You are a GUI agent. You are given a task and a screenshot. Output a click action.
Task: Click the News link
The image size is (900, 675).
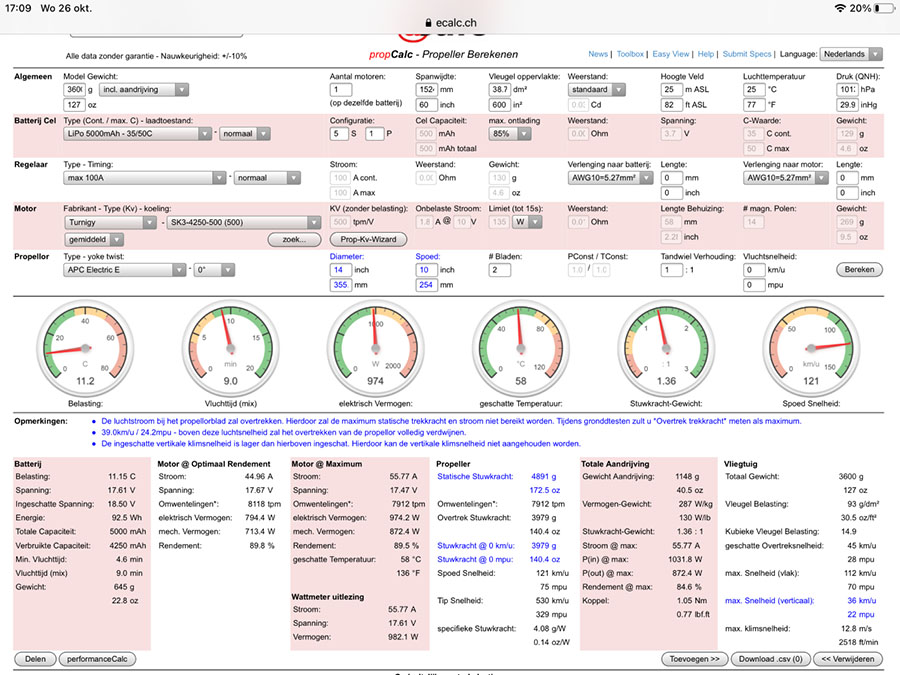598,54
